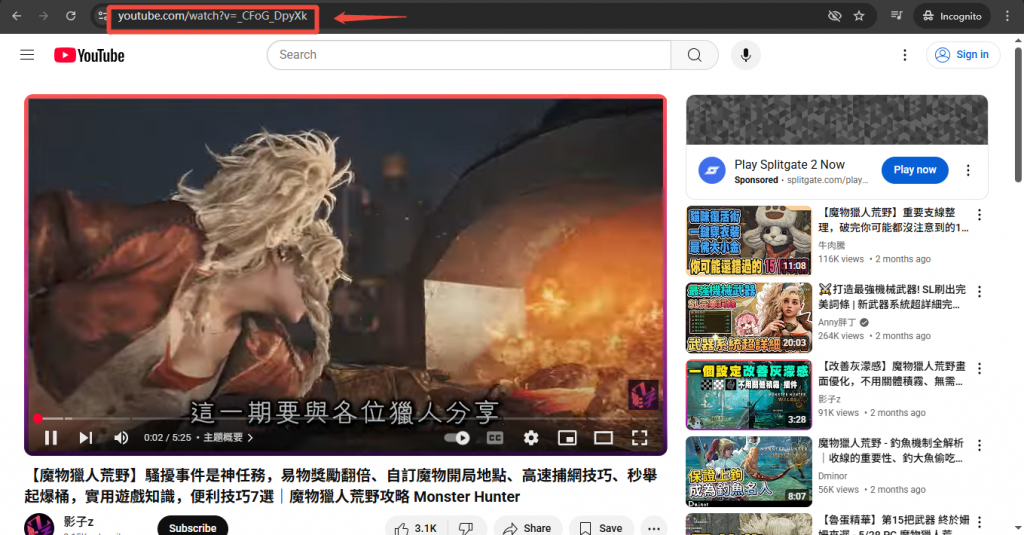The height and width of the screenshot is (535, 1024).
Task: Open the options menu for the 牛肉腸 video
Action: [979, 214]
